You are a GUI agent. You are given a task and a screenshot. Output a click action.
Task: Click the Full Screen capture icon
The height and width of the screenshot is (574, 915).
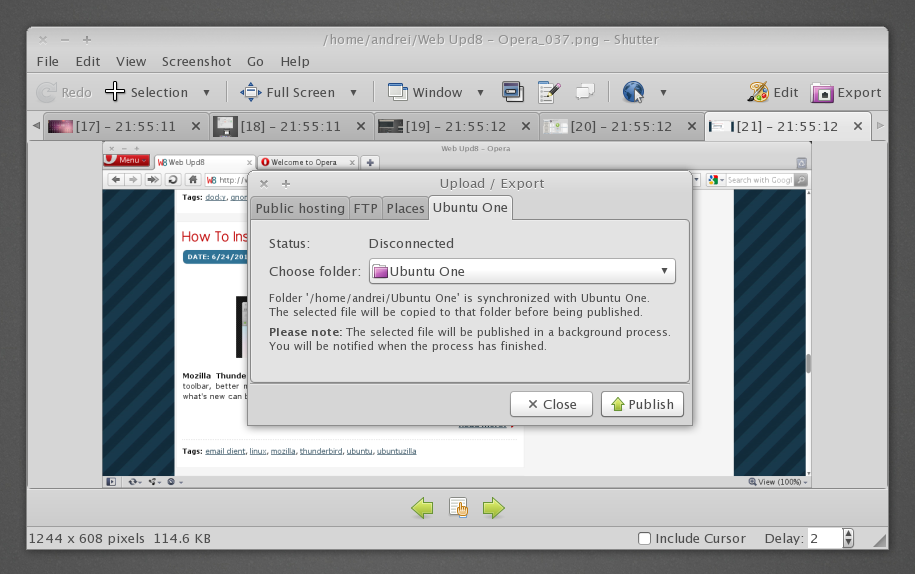click(x=250, y=92)
